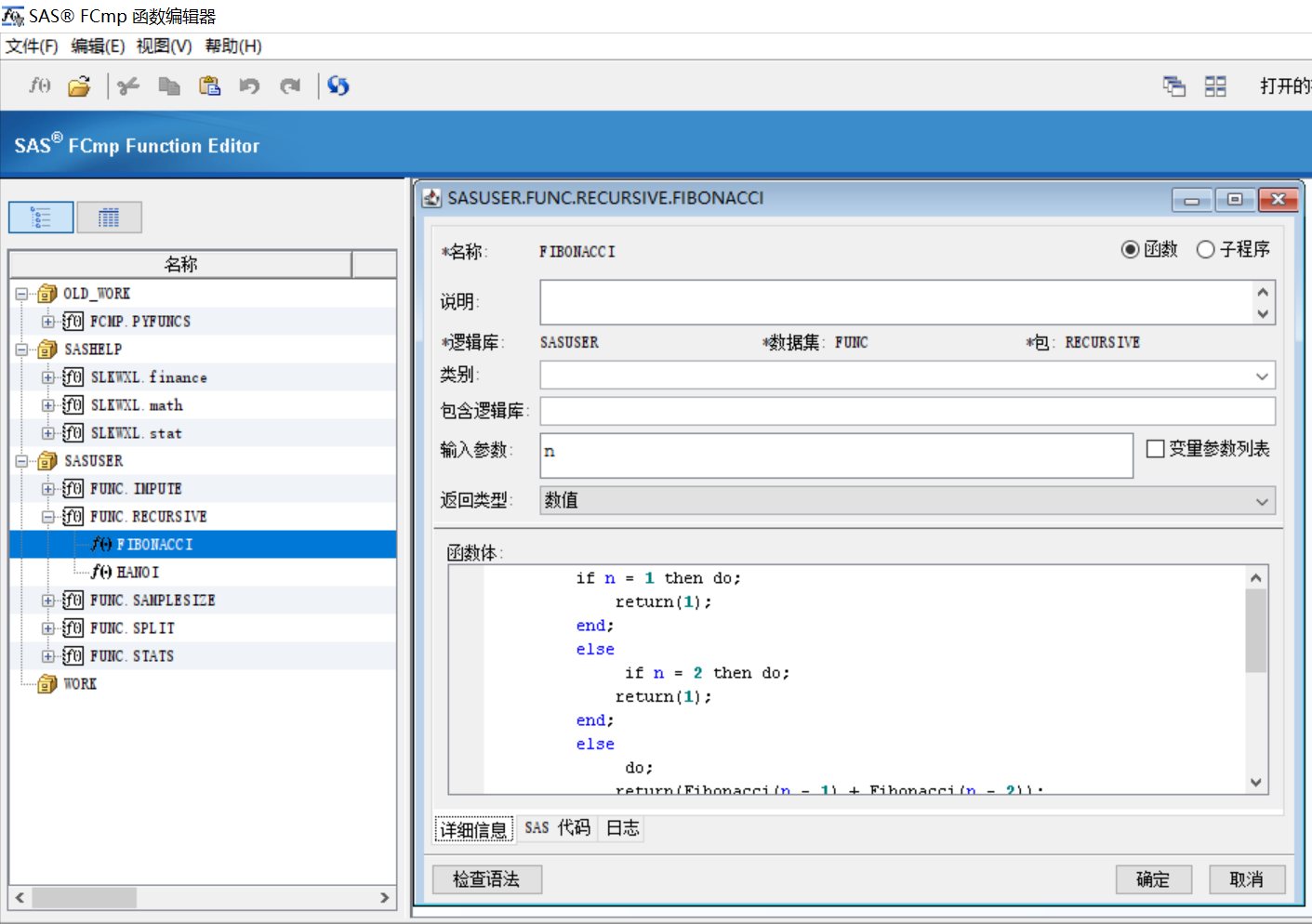The height and width of the screenshot is (924, 1312).
Task: Switch to tree view in left panel
Action: pyautogui.click(x=41, y=218)
